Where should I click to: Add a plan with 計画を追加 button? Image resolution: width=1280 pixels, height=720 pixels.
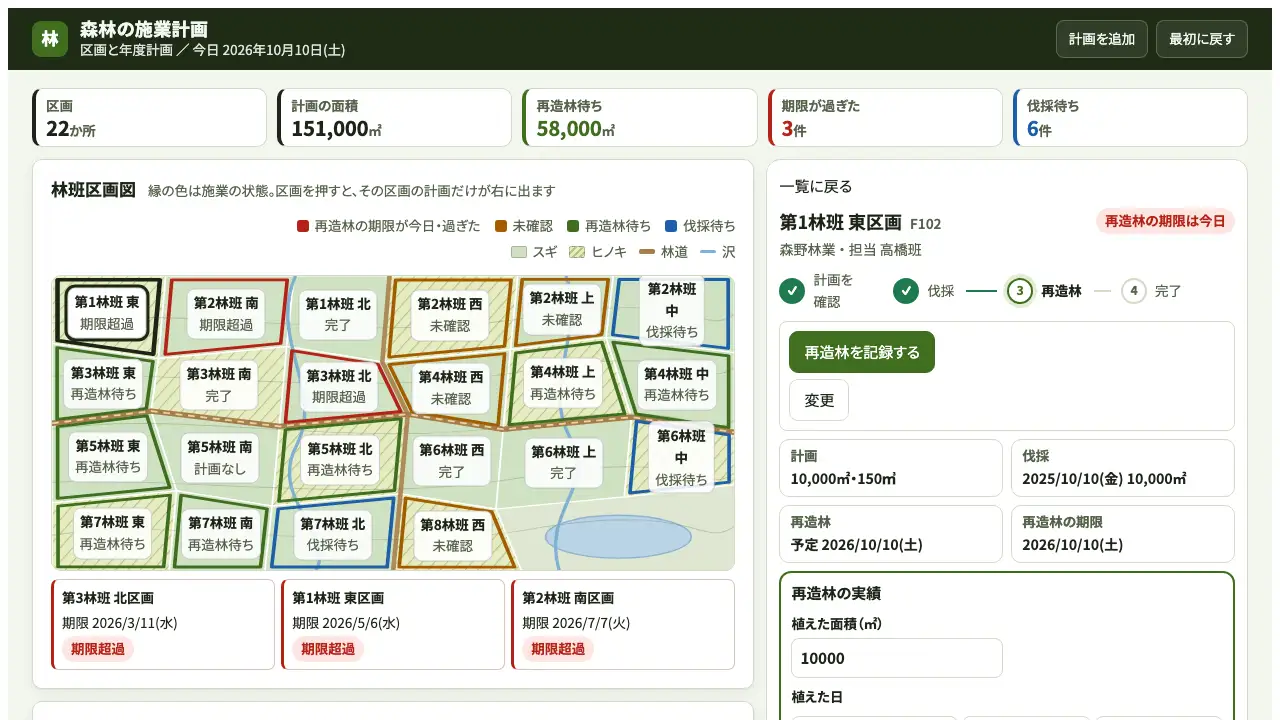coord(1102,39)
